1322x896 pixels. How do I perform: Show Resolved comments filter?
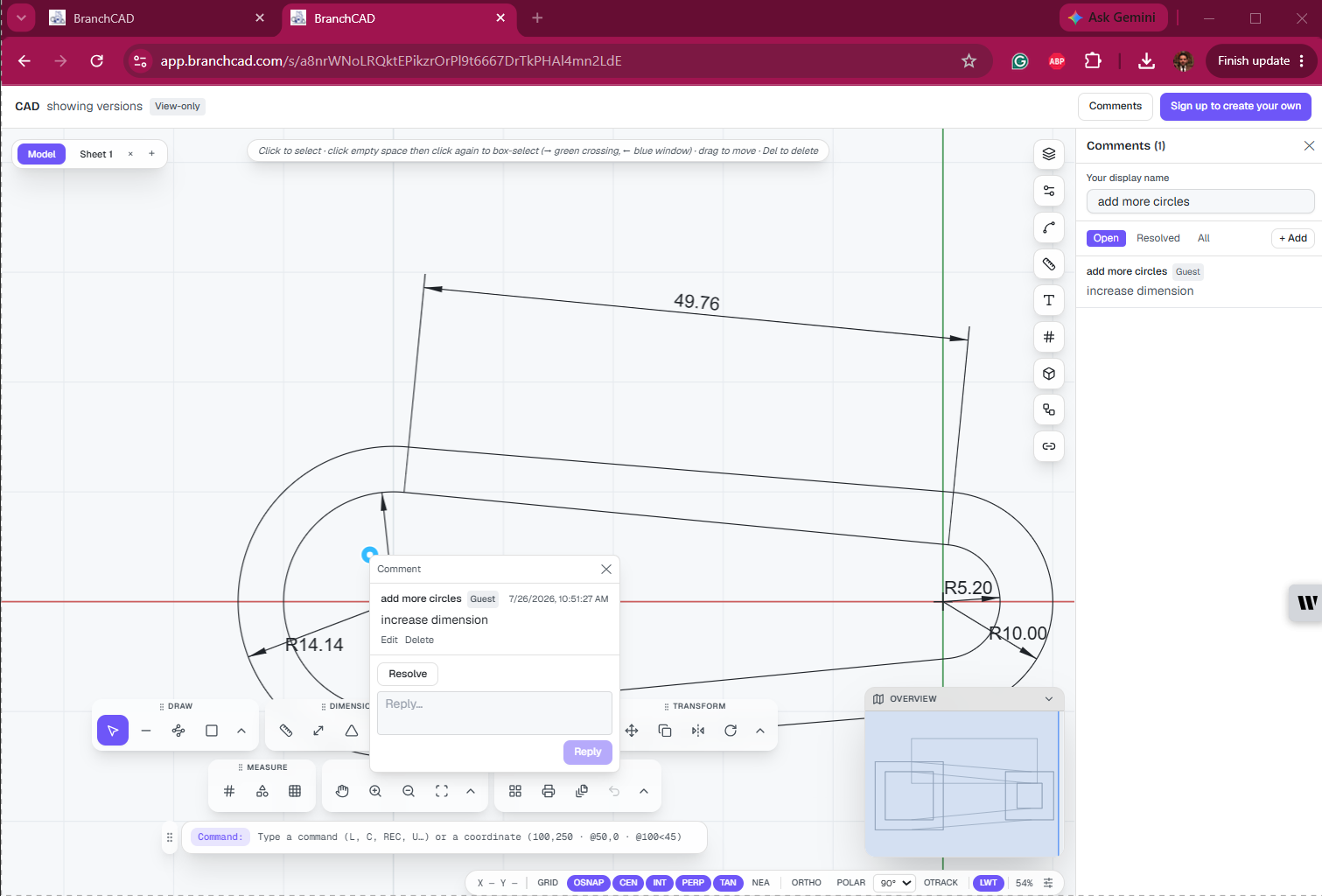tap(1158, 238)
